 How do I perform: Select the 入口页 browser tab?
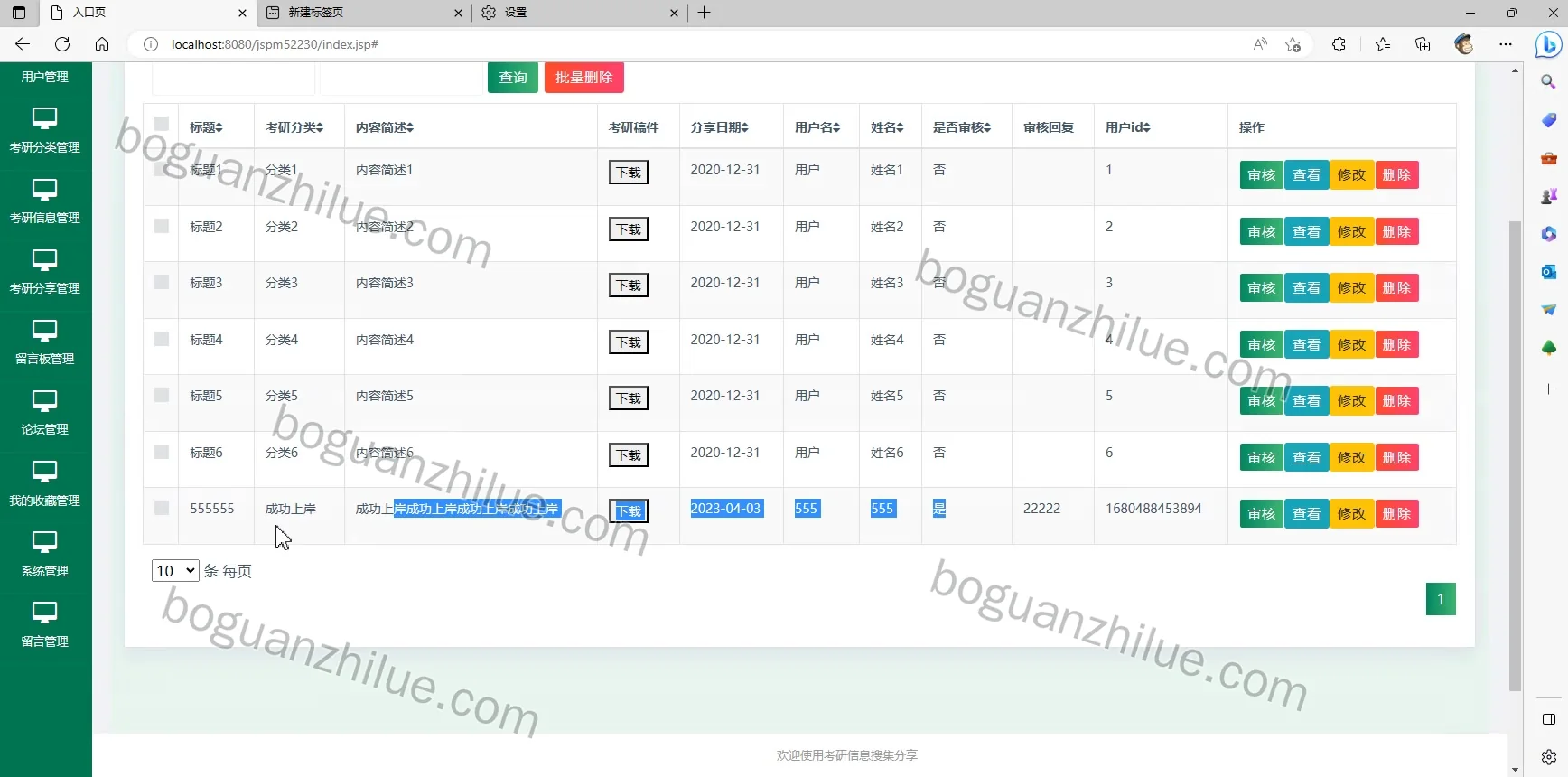(147, 13)
